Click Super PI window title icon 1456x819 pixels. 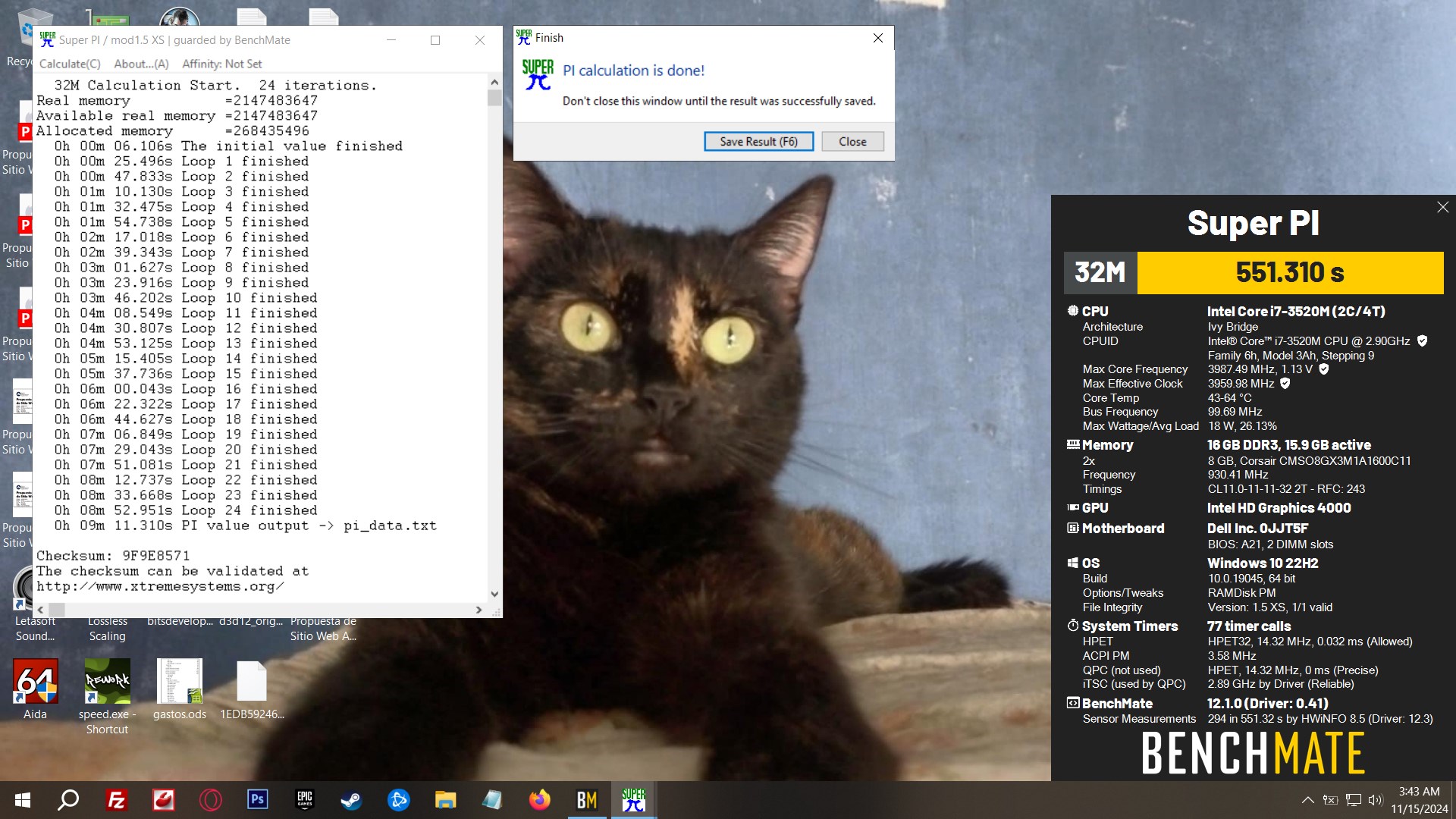[x=47, y=39]
